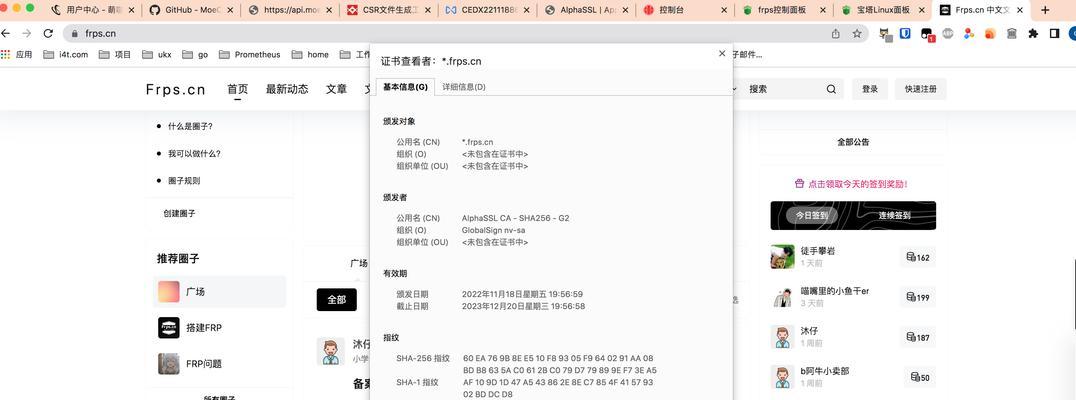Open the 我可以做什么? item
Viewport: 1076px width, 400px height.
194,154
